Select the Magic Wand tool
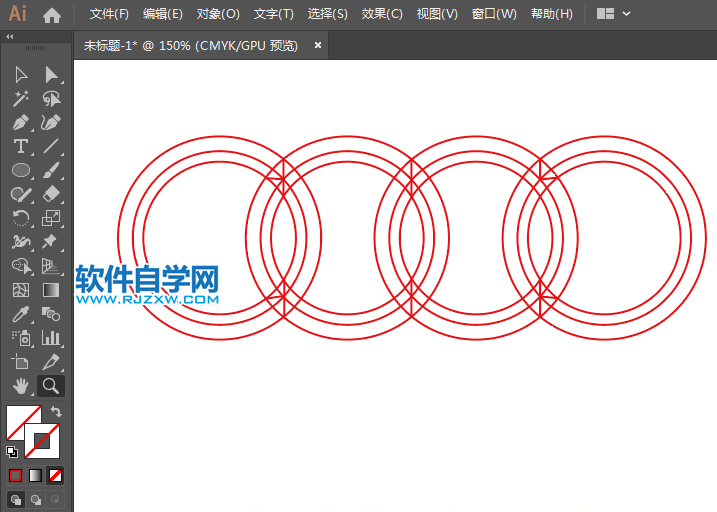The height and width of the screenshot is (512, 717). pyautogui.click(x=21, y=99)
